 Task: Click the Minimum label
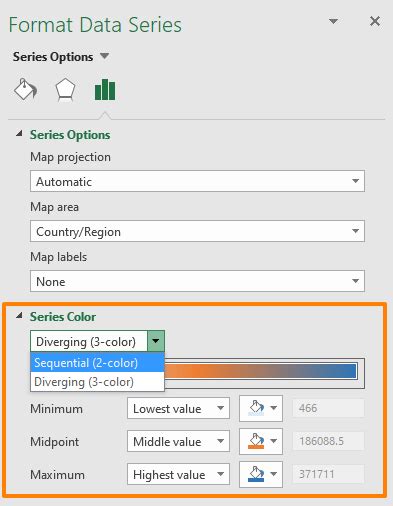point(56,409)
